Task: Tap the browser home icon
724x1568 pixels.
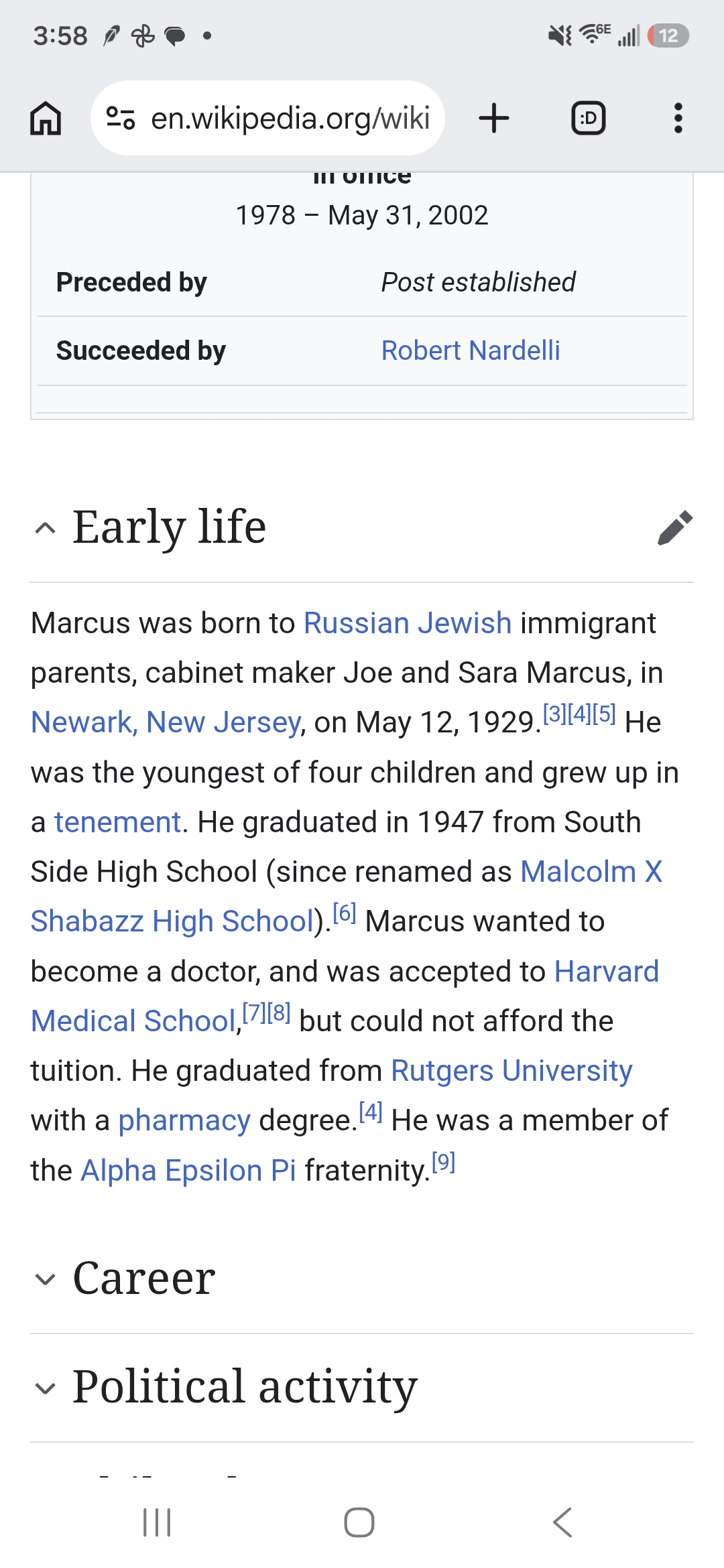Action: point(46,118)
